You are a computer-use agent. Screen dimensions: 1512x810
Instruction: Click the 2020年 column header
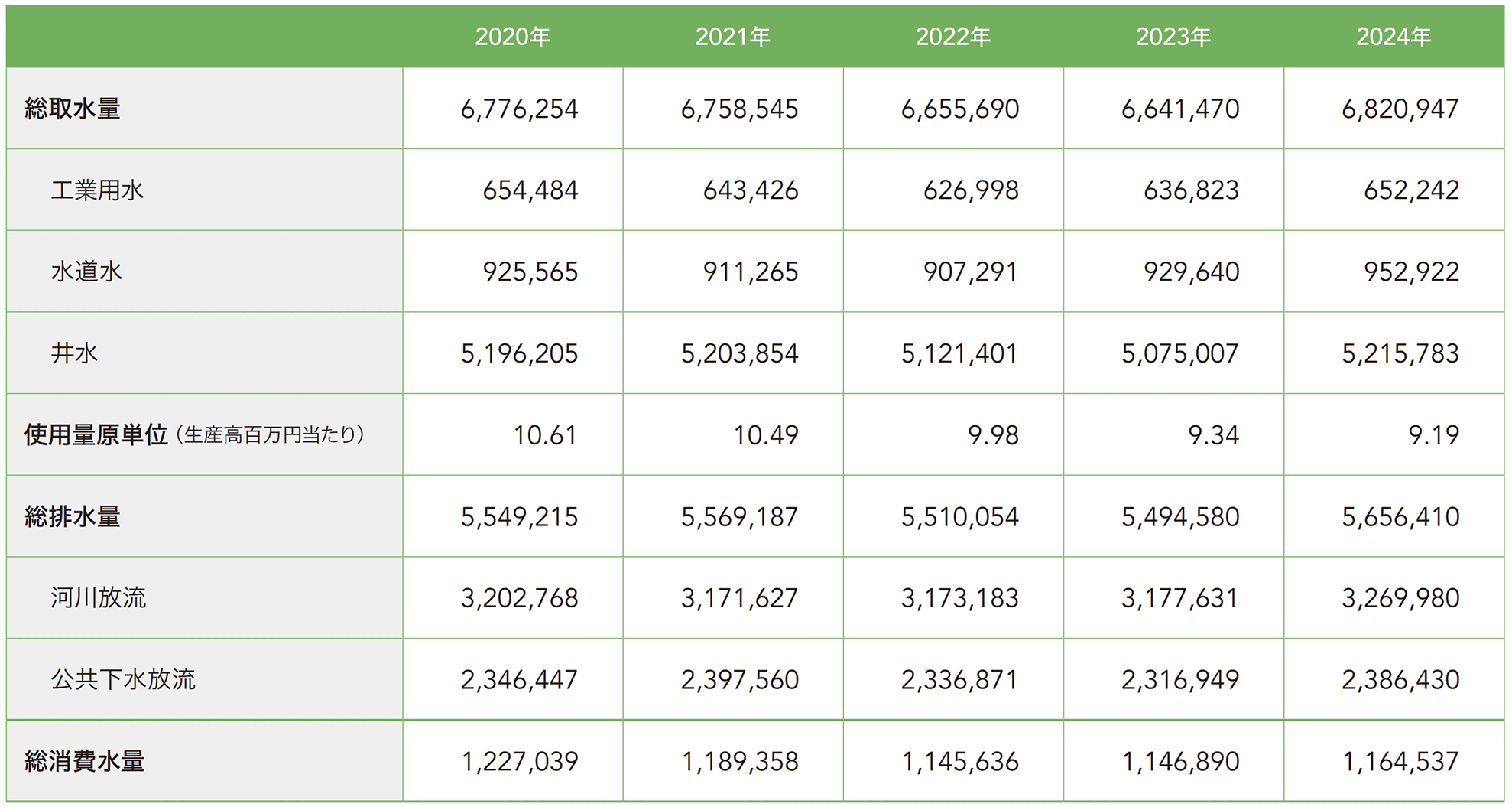coord(512,37)
